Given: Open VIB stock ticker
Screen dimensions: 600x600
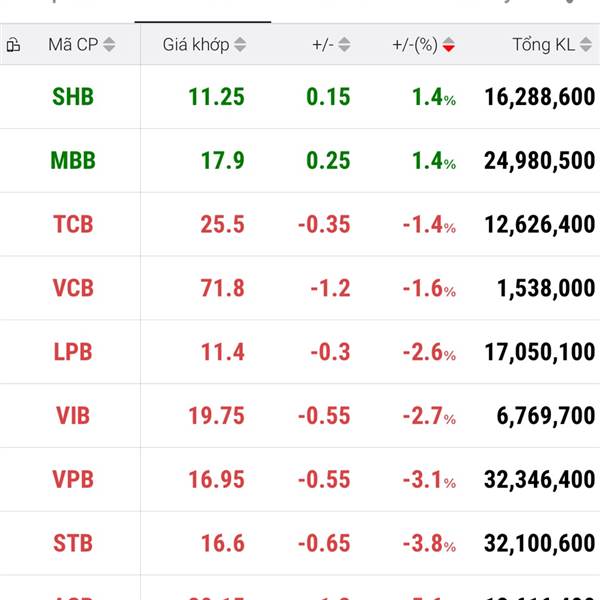Looking at the screenshot, I should click(73, 416).
